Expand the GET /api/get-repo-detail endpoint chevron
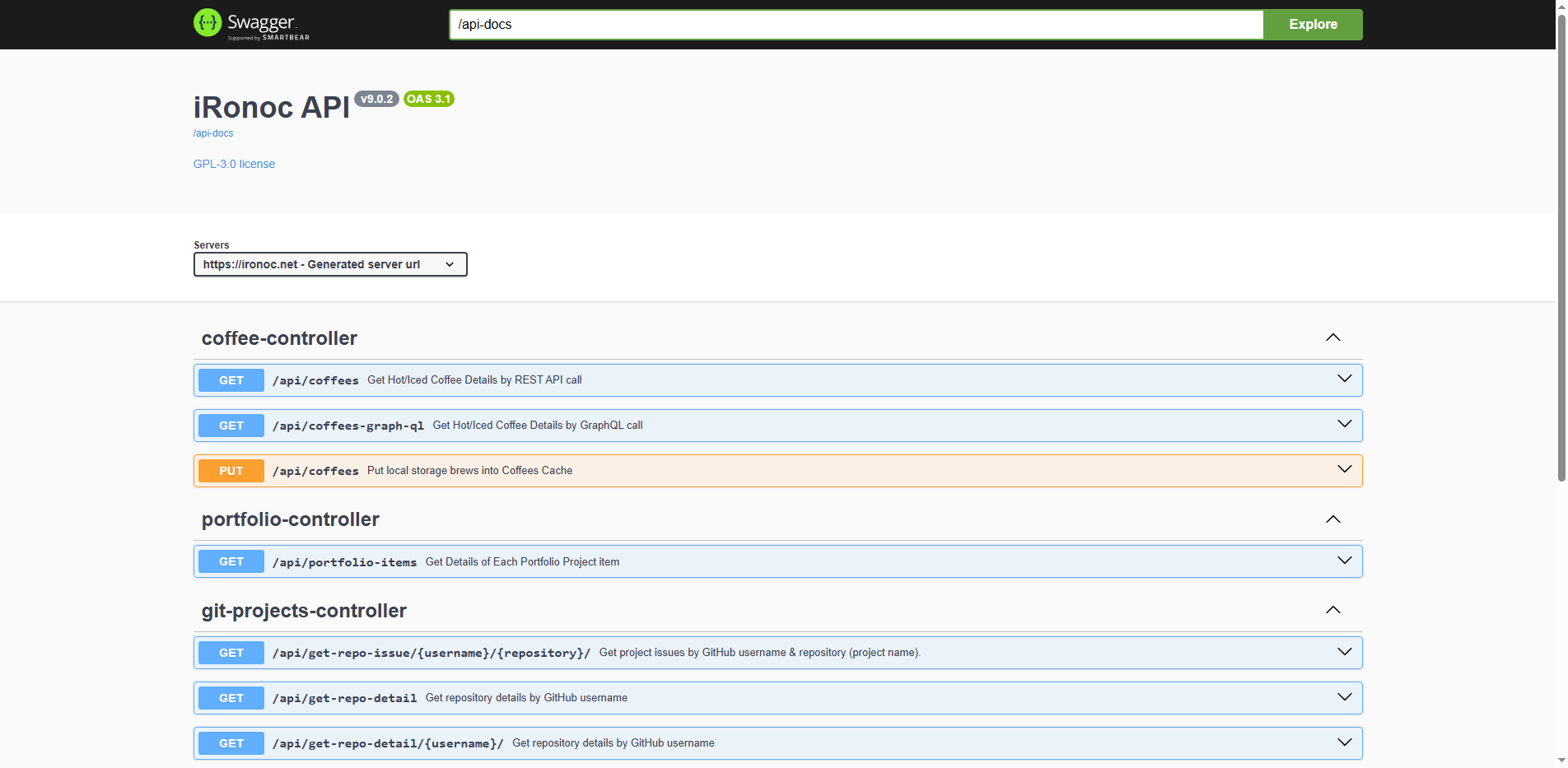The height and width of the screenshot is (768, 1568). pos(1345,697)
